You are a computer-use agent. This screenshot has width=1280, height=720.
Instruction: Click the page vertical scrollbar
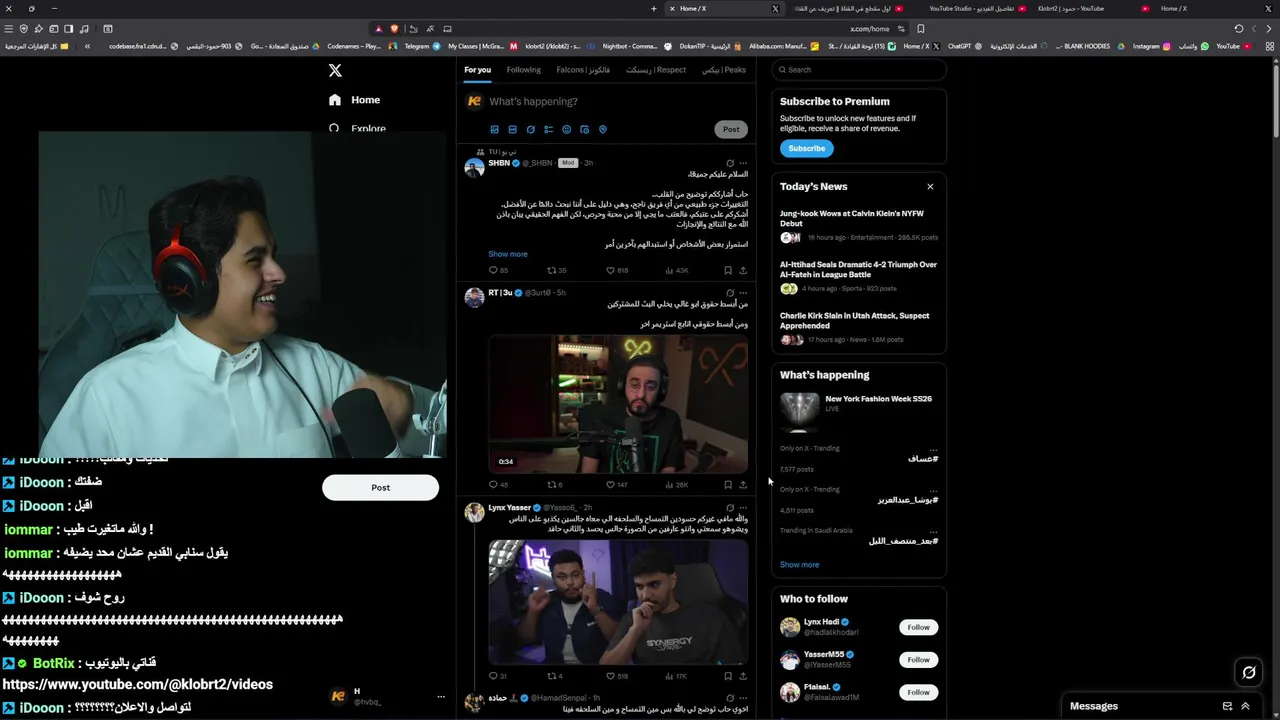pos(1275,100)
